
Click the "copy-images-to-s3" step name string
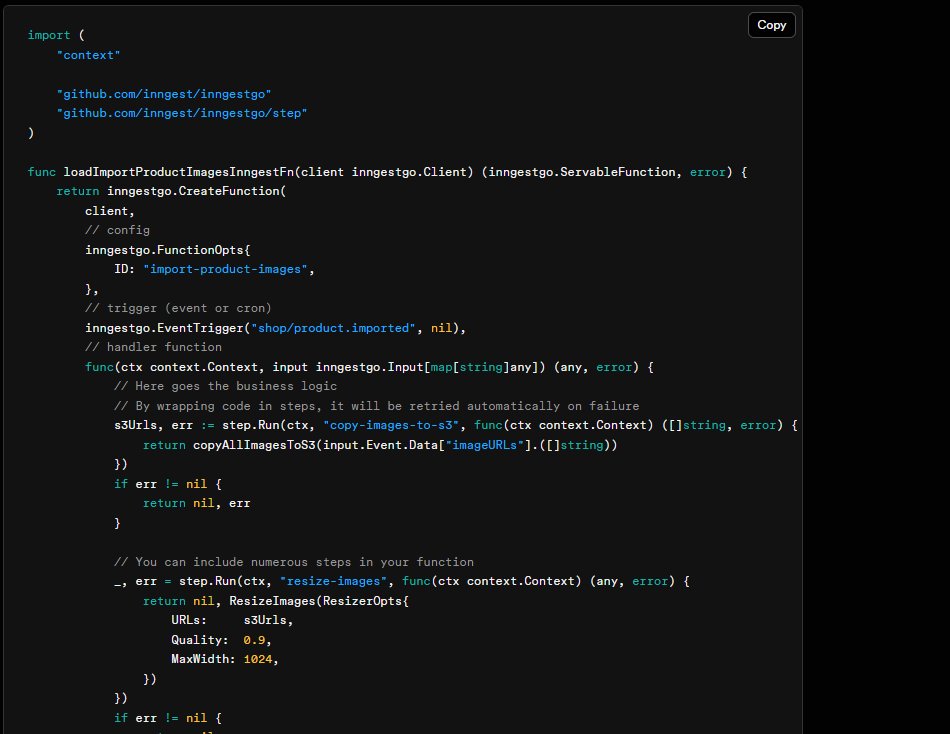pos(391,425)
